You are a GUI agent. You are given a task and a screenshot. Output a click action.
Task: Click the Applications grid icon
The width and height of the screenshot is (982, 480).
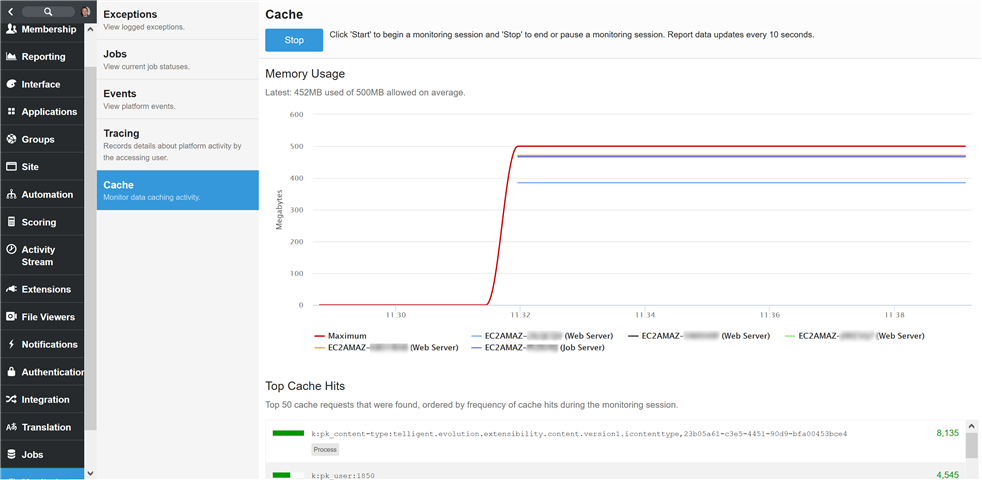[11, 112]
